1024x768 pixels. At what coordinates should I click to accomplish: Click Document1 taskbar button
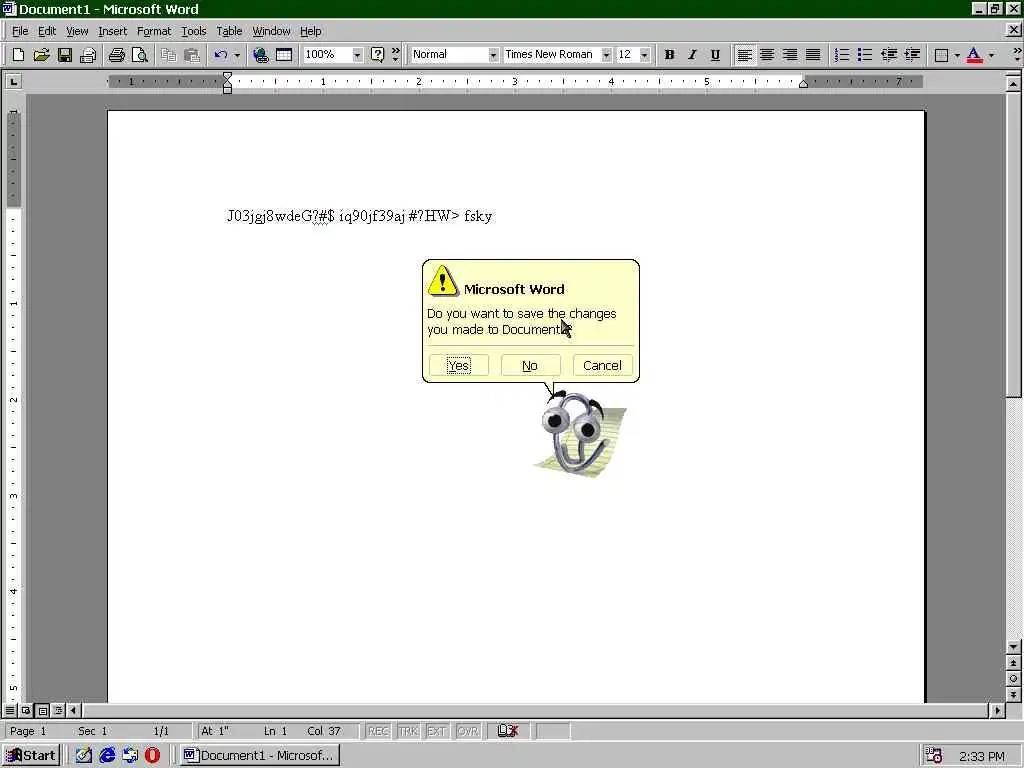click(x=259, y=756)
